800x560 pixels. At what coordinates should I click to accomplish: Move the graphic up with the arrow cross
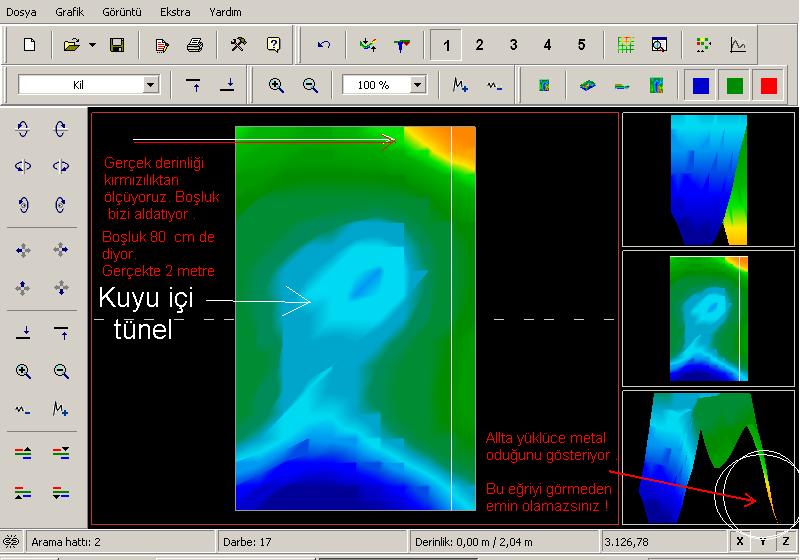pyautogui.click(x=23, y=288)
